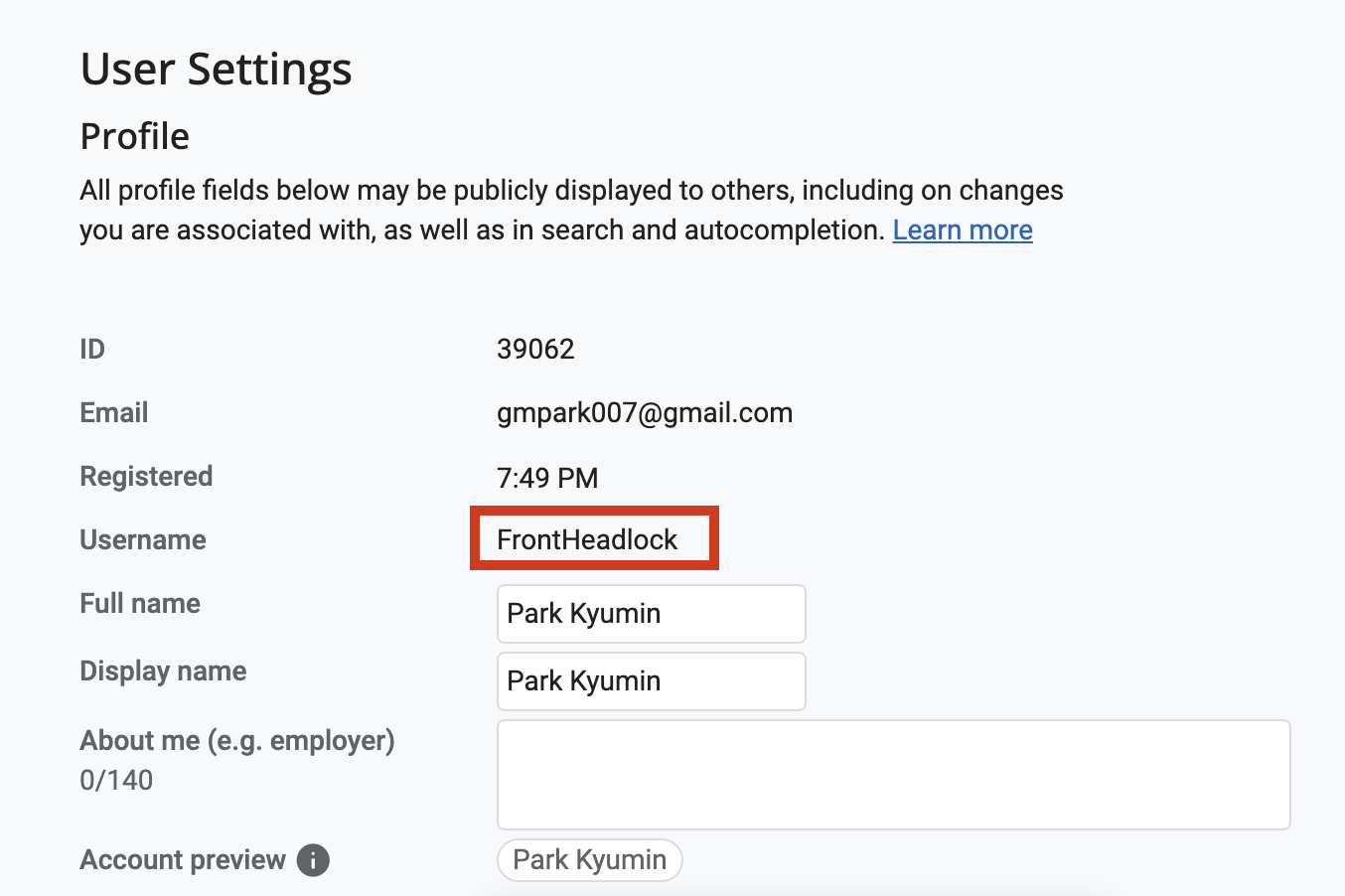Click the Username field label
The width and height of the screenshot is (1345, 896).
(x=143, y=540)
